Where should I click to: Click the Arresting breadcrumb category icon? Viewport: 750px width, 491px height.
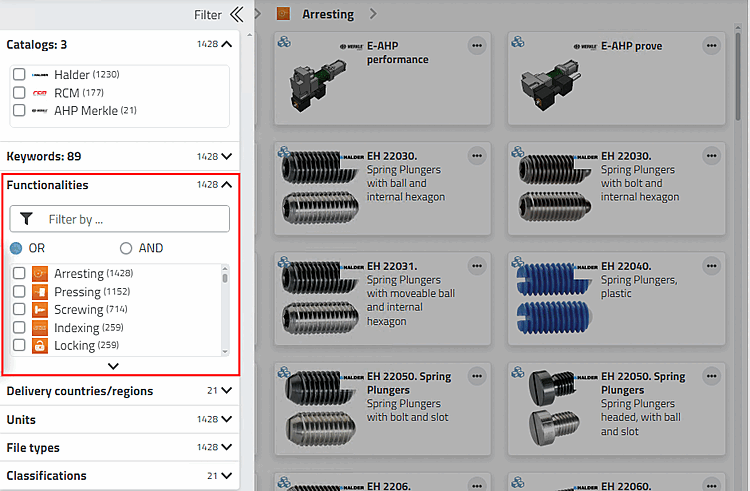(283, 14)
